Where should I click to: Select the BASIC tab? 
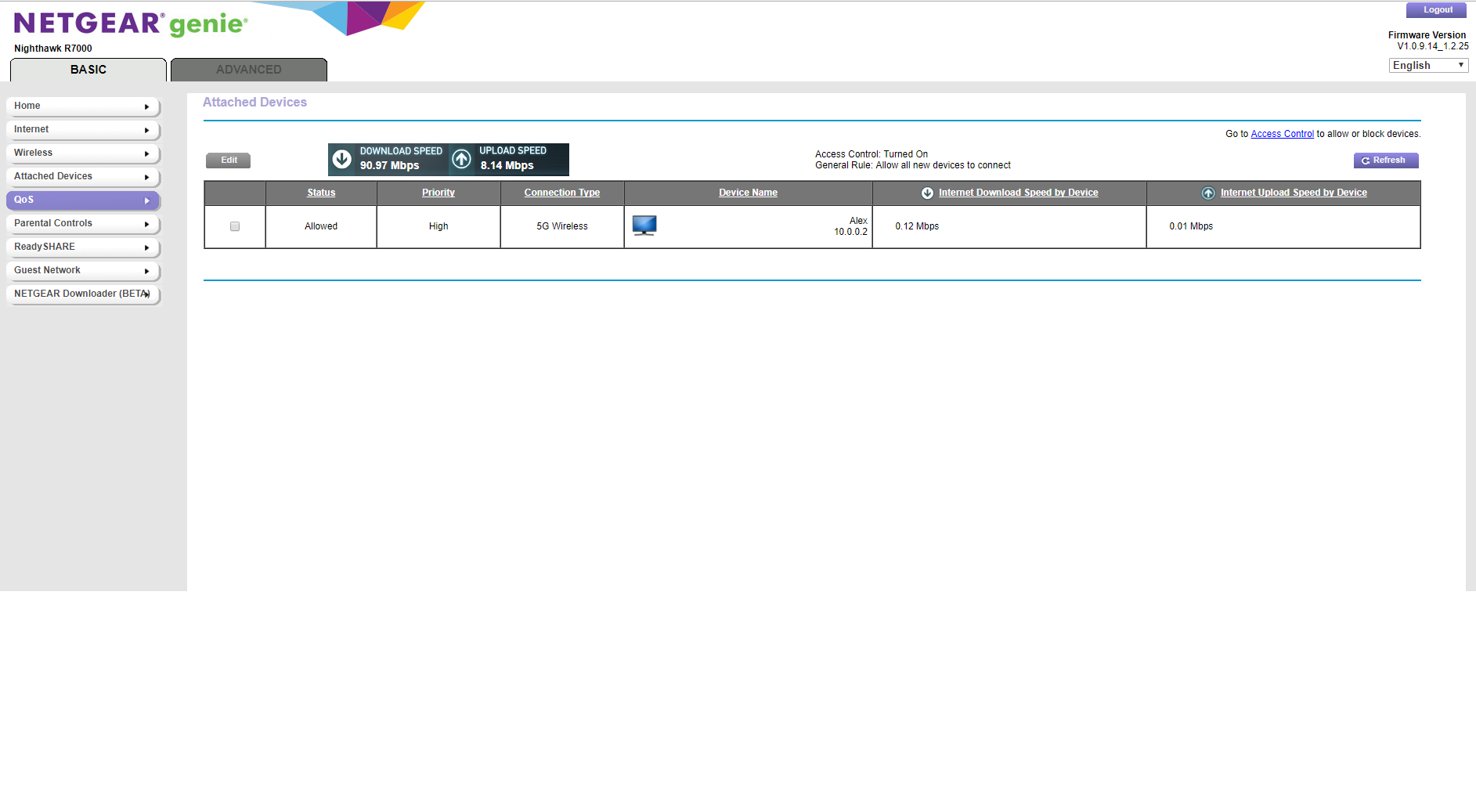click(87, 69)
